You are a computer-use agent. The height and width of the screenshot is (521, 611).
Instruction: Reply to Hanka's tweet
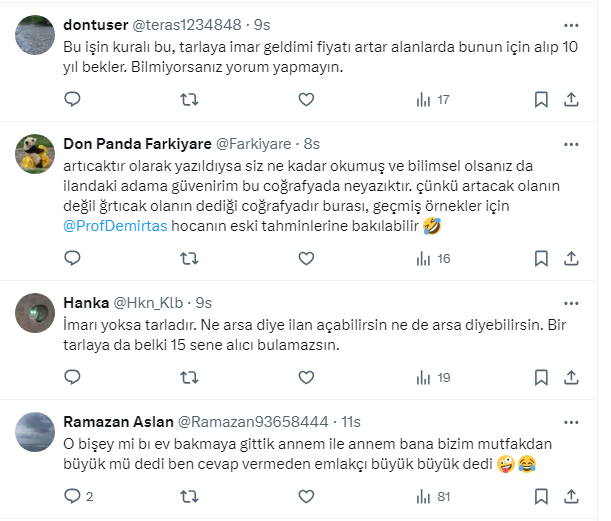point(72,378)
